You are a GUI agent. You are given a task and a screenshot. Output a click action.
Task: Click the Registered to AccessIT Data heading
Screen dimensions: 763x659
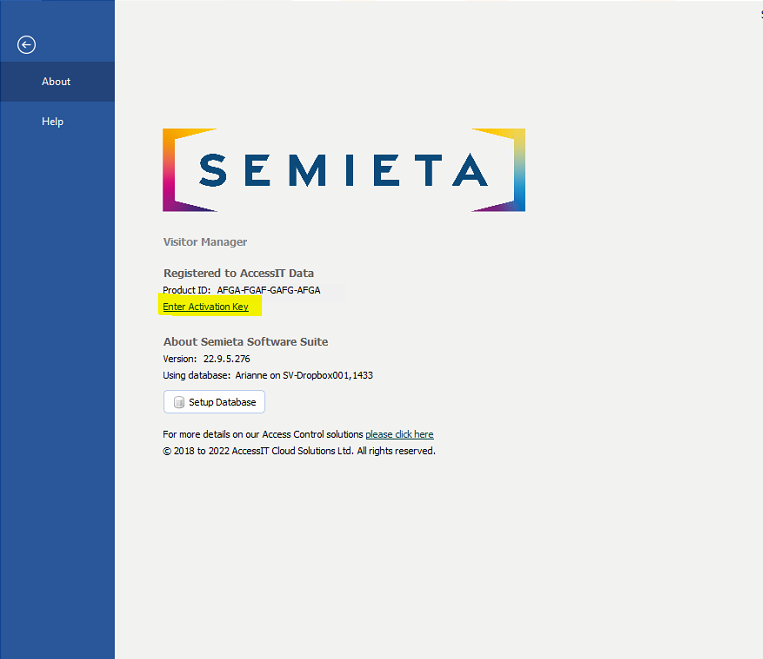pos(238,273)
